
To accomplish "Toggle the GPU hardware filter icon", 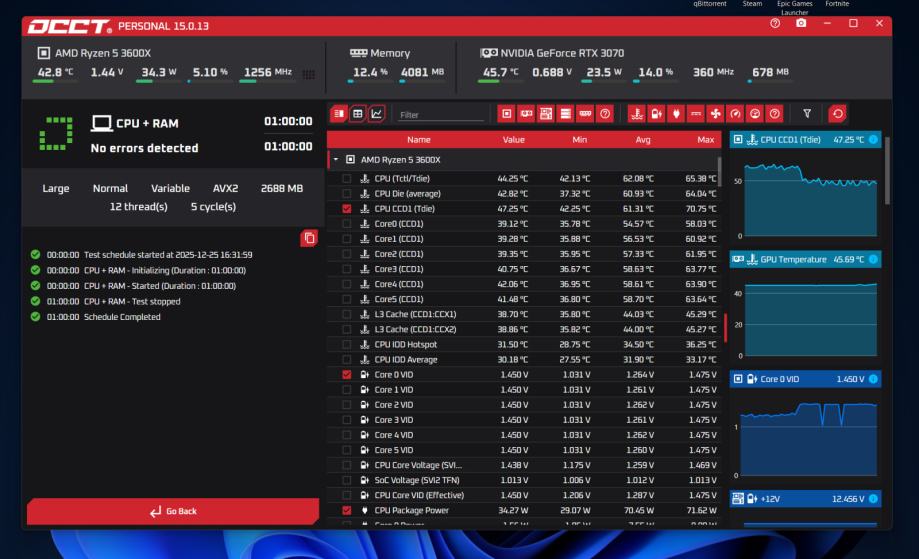I will [526, 114].
